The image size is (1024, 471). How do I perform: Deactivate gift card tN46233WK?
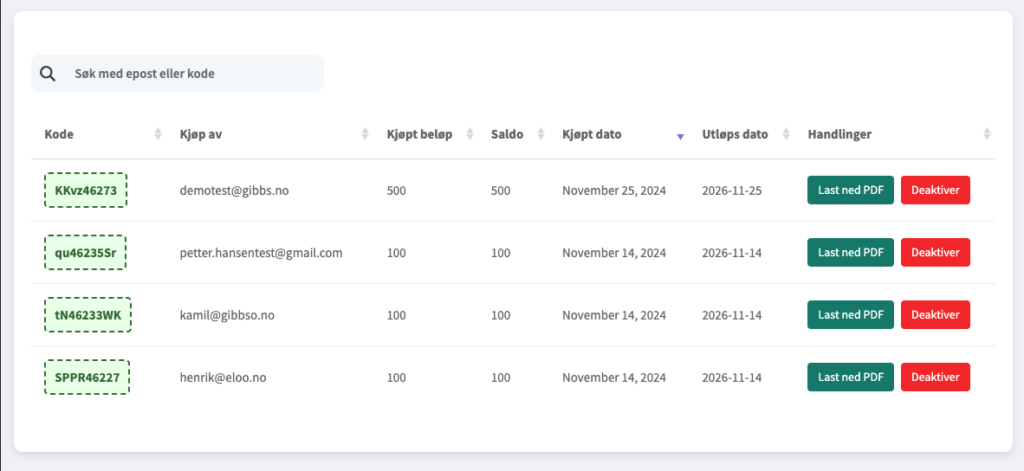pyautogui.click(x=935, y=315)
